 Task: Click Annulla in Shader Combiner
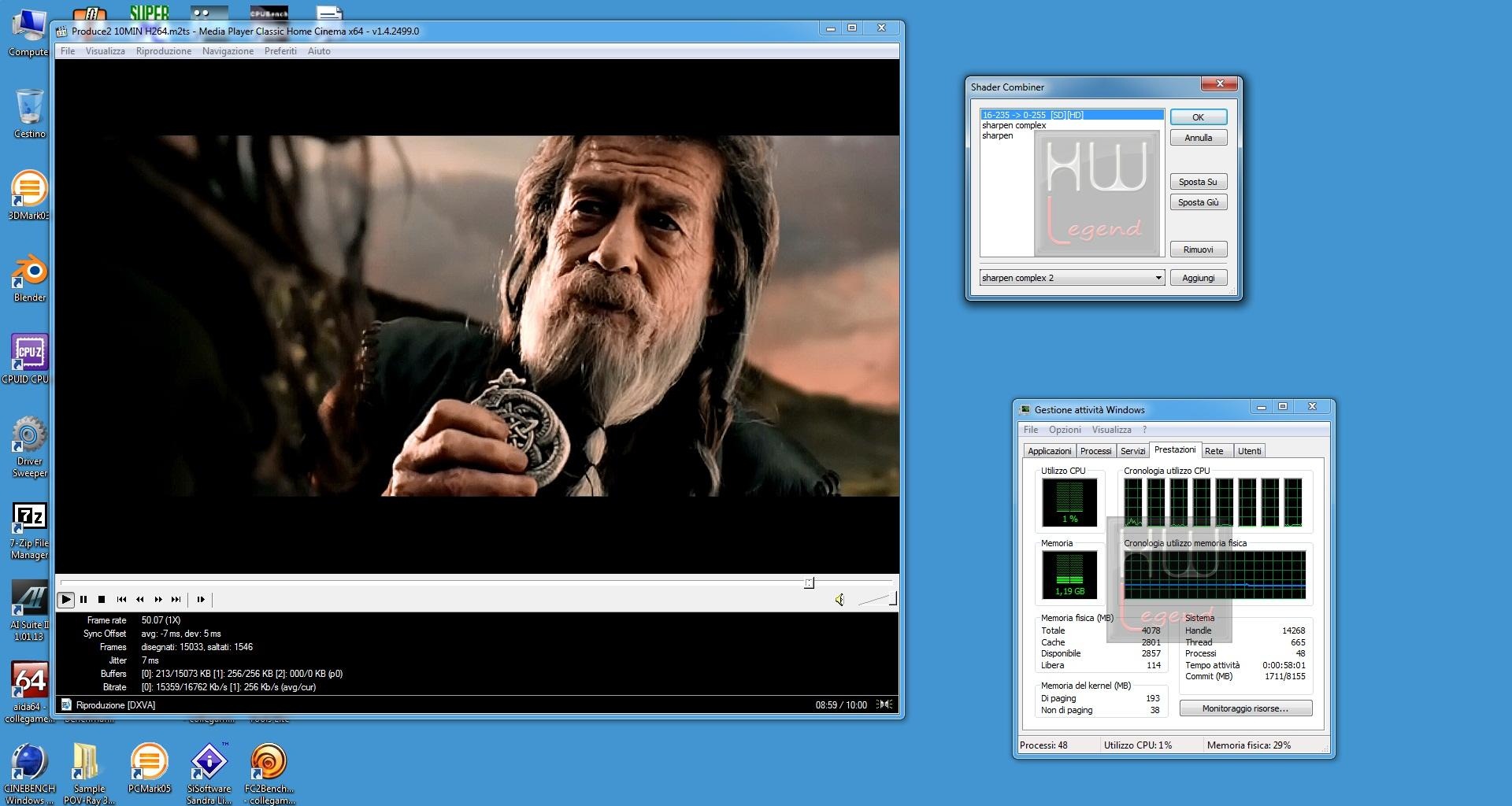point(1198,138)
